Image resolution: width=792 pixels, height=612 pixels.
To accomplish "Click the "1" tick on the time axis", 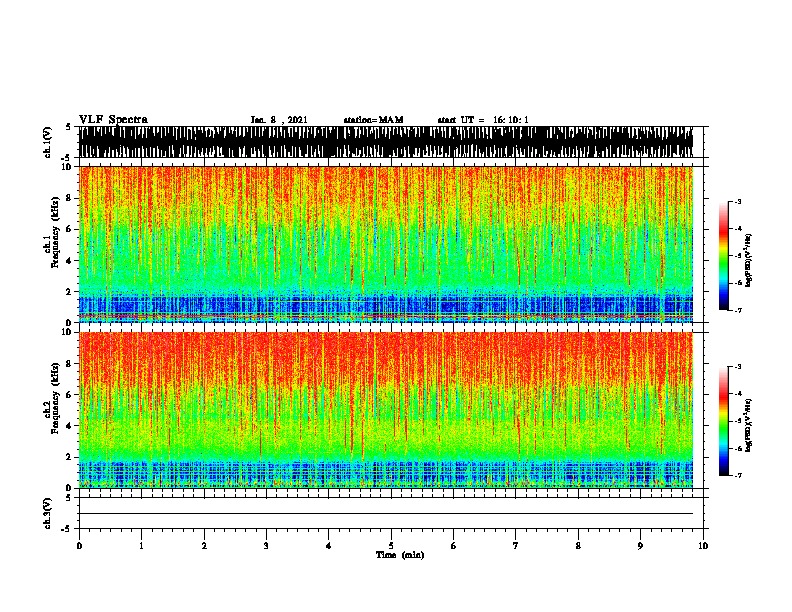I will point(141,546).
